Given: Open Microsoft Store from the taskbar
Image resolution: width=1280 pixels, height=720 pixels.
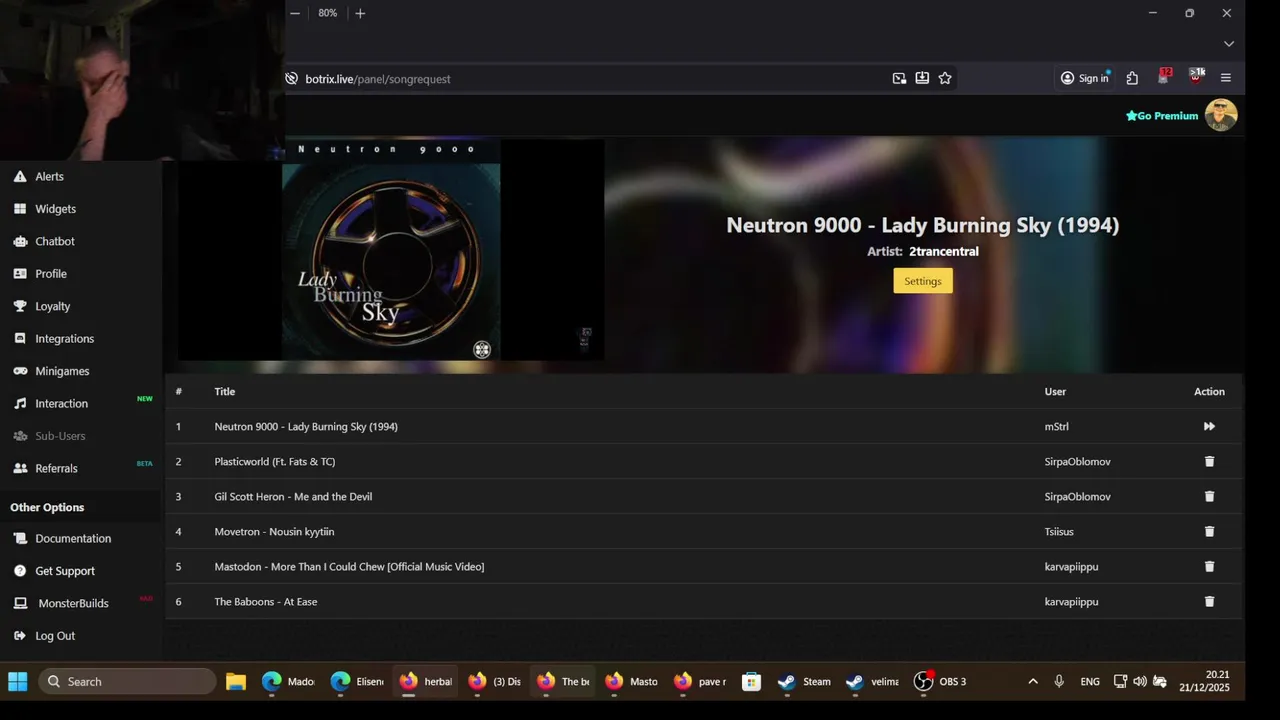Looking at the screenshot, I should (x=751, y=681).
